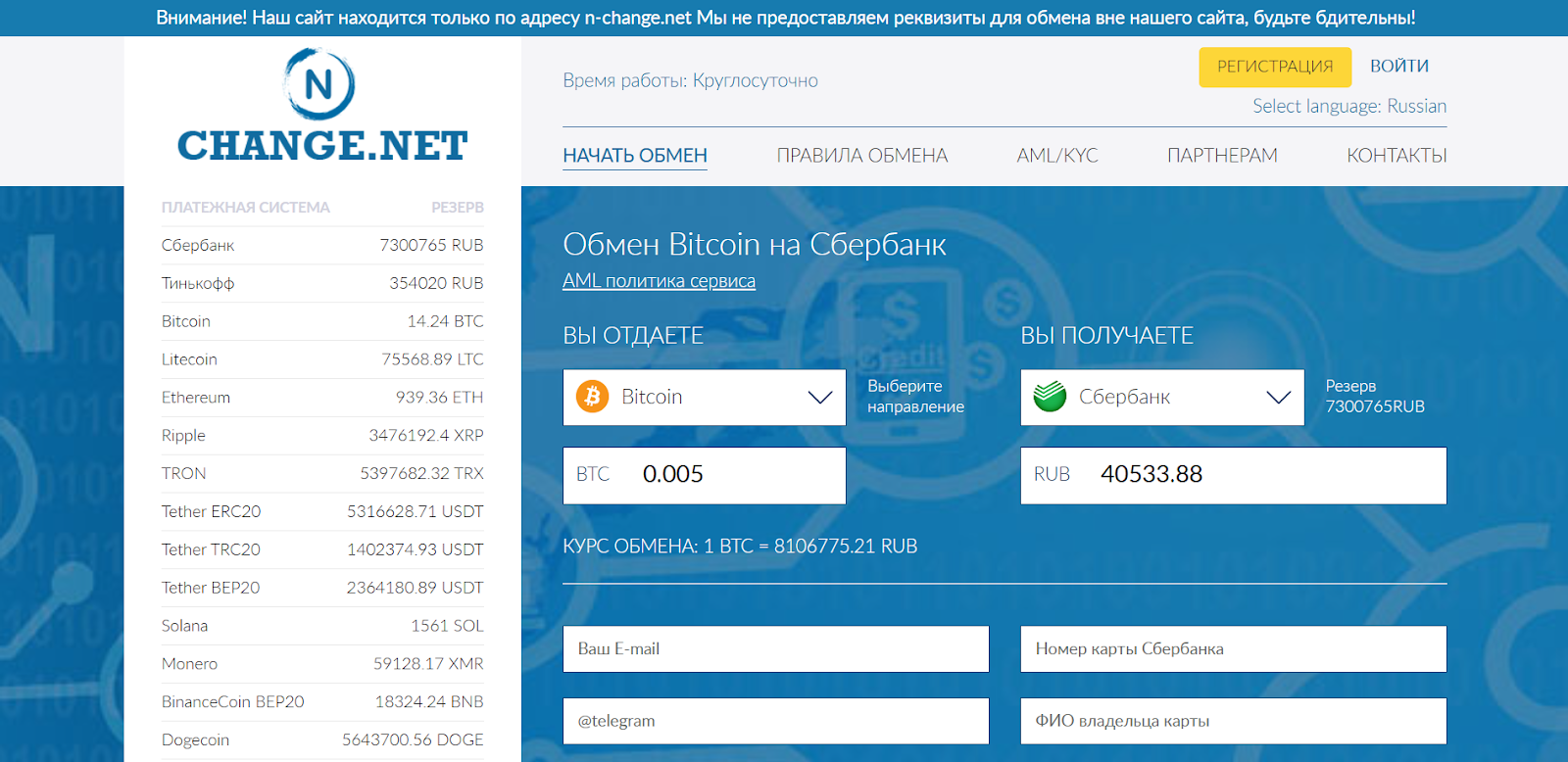The height and width of the screenshot is (762, 1568).
Task: Click the top warning banner text
Action: [785, 18]
